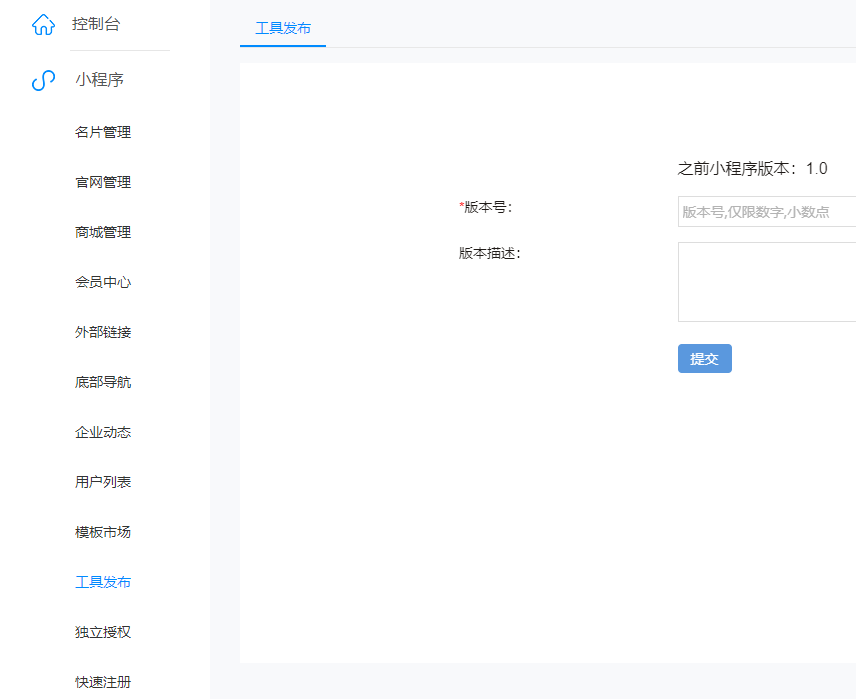
Task: Open the 小程序 section
Action: [x=99, y=80]
